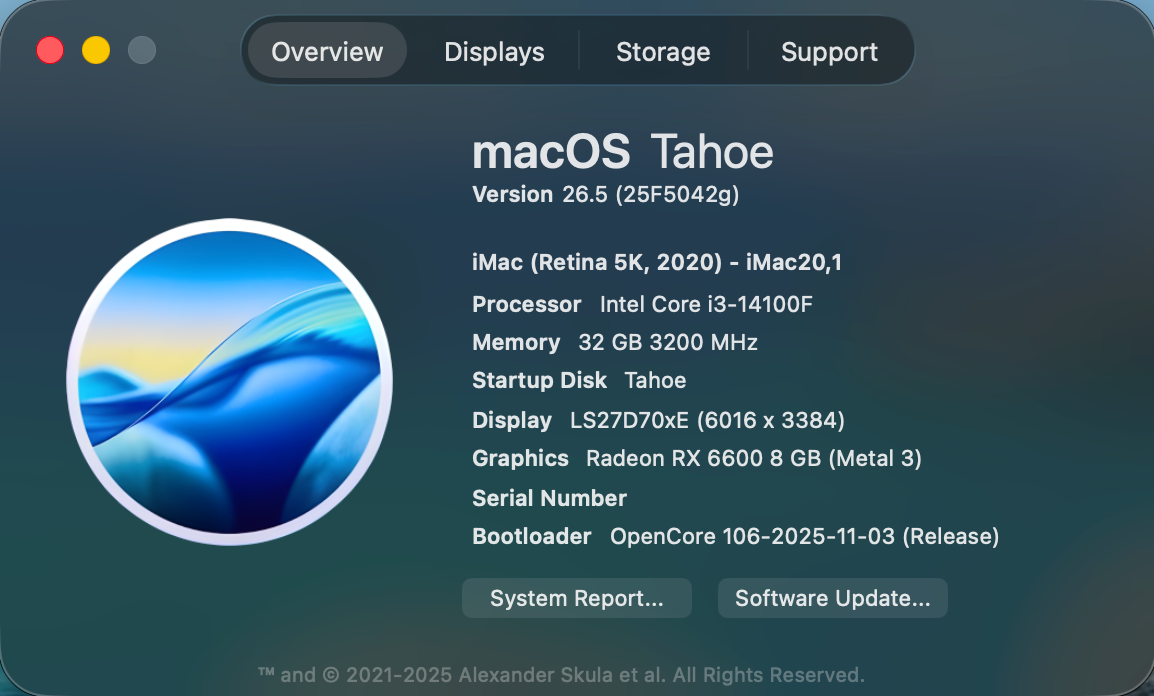This screenshot has width=1154, height=696.
Task: Click the Software Update button
Action: (832, 598)
